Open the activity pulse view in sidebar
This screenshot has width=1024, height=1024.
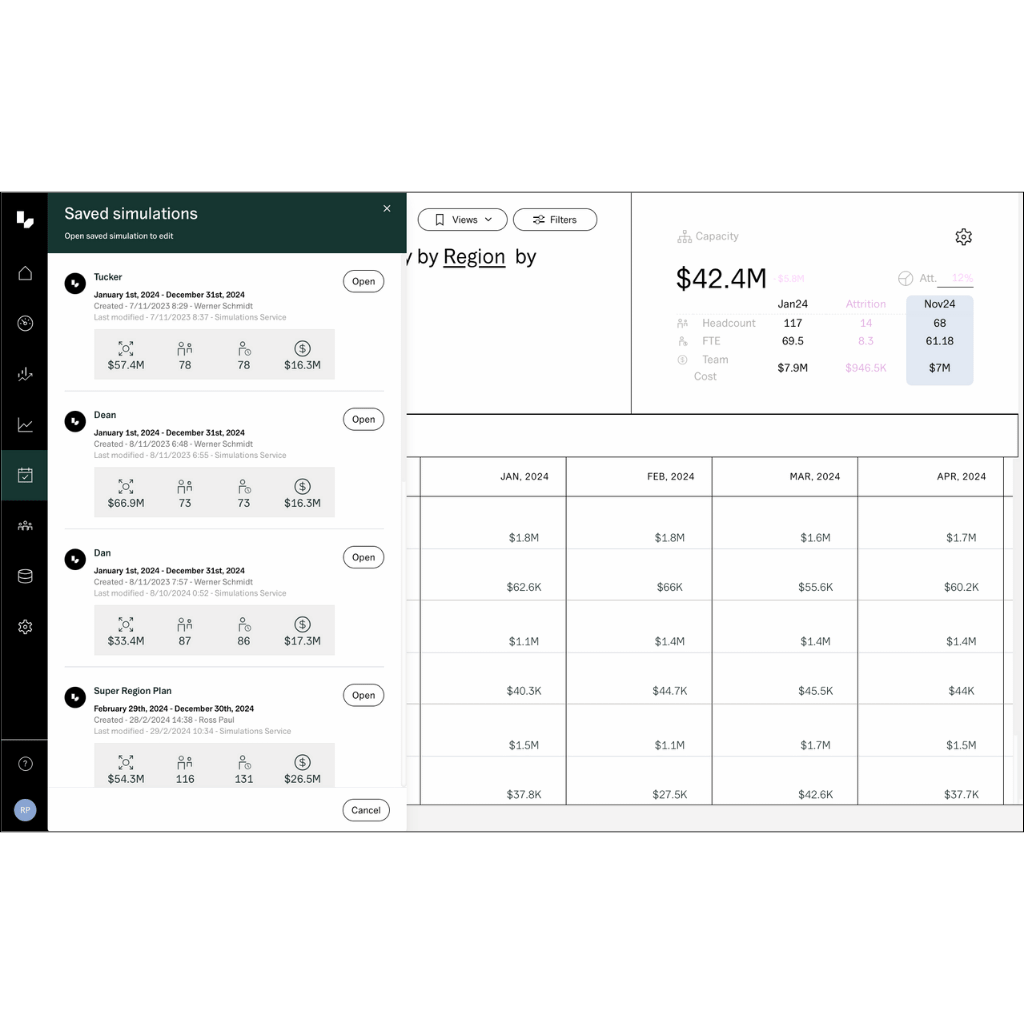[25, 374]
